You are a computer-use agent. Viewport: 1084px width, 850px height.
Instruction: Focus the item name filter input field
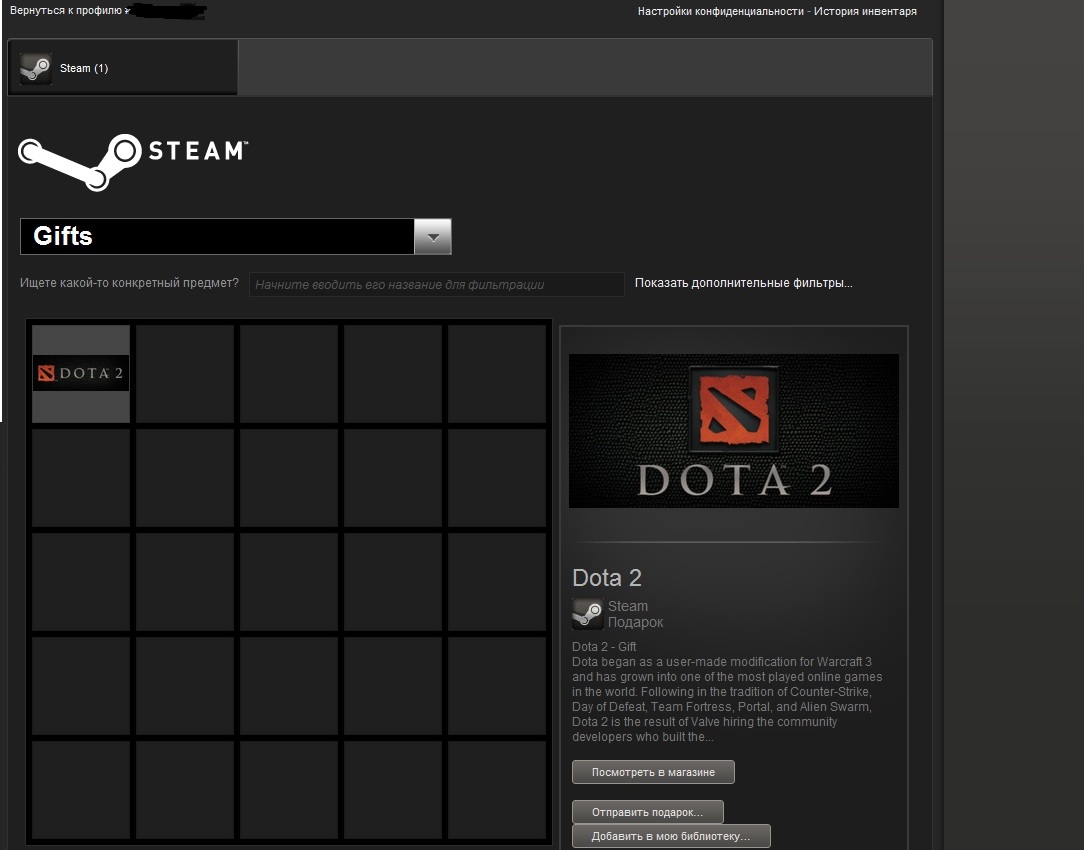436,284
